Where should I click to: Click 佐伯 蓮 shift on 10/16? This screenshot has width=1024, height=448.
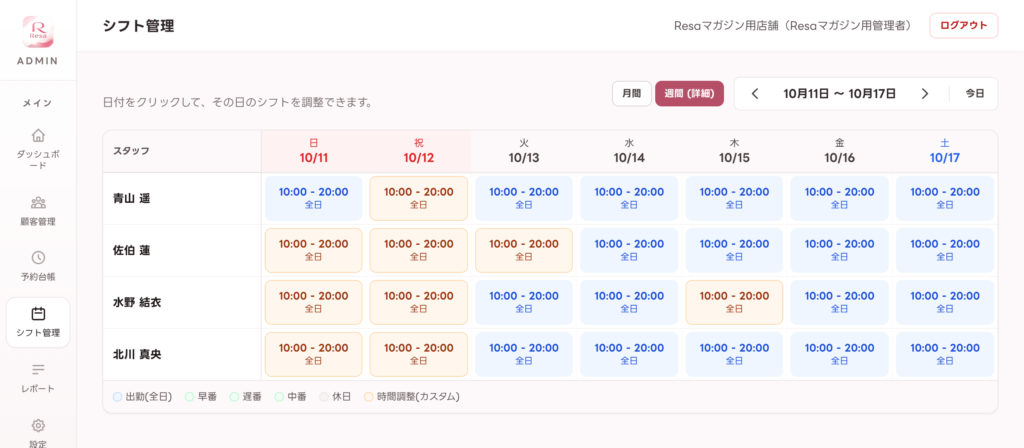point(839,250)
